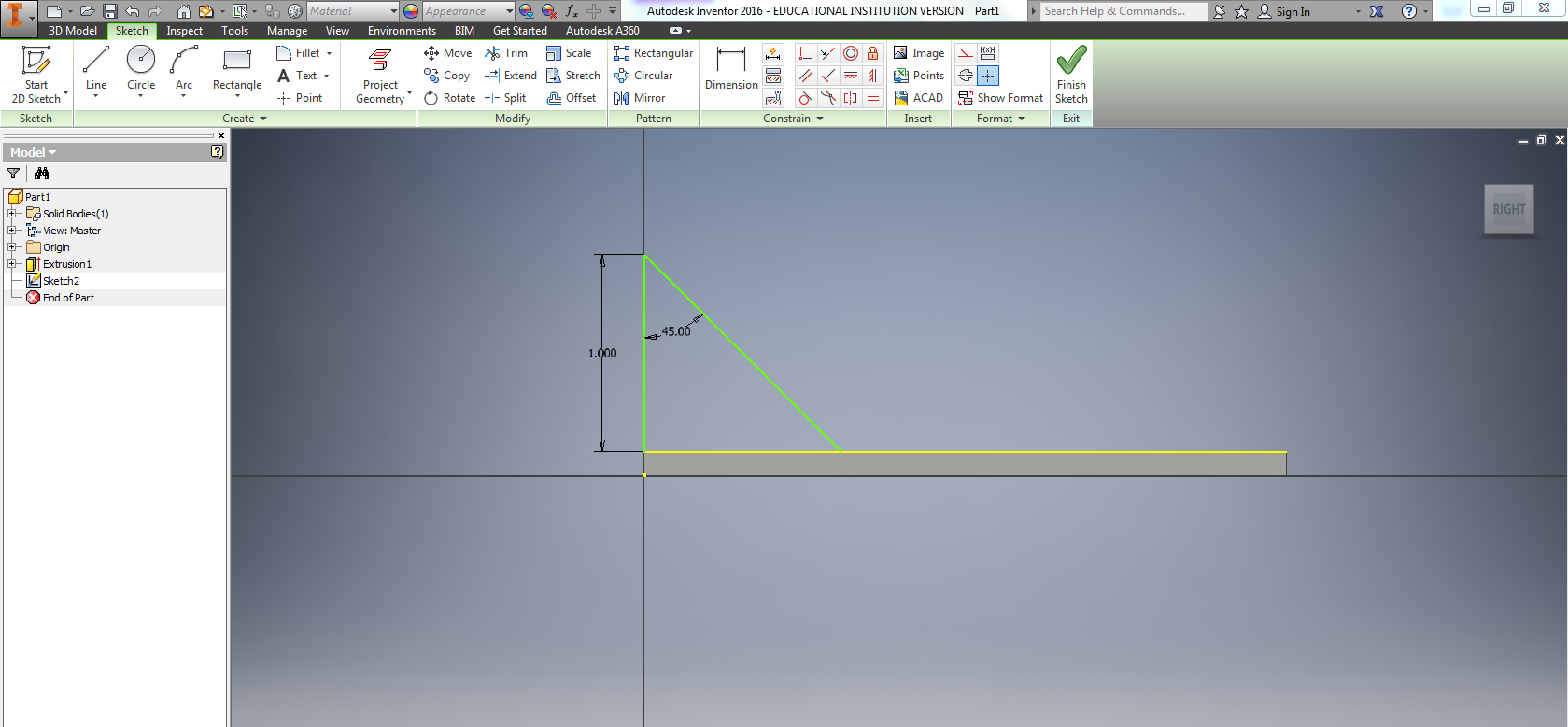
Task: Choose the Rotate tool
Action: (450, 98)
